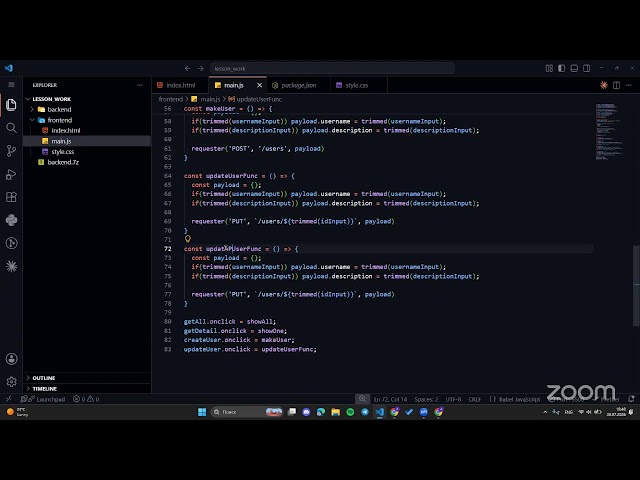Open Explorer Views and More Actions ellipsis

tap(140, 85)
